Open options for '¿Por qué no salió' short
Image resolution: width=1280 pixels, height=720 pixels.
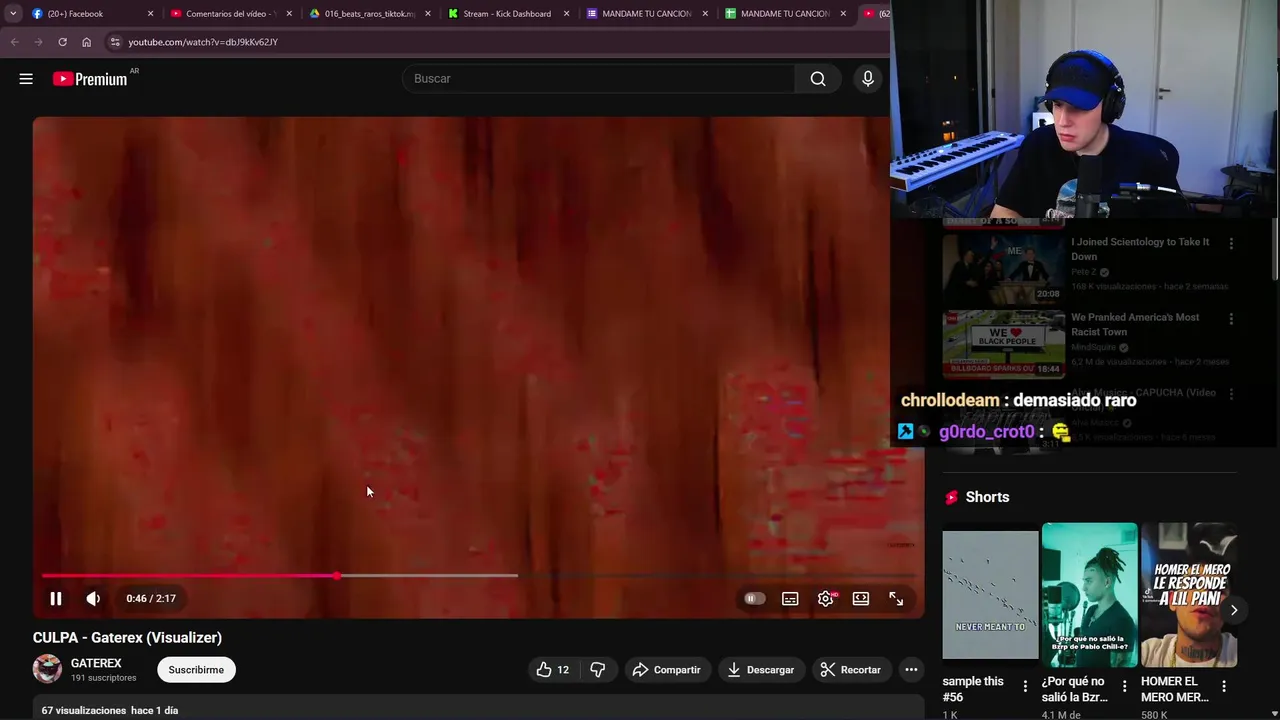(1124, 686)
